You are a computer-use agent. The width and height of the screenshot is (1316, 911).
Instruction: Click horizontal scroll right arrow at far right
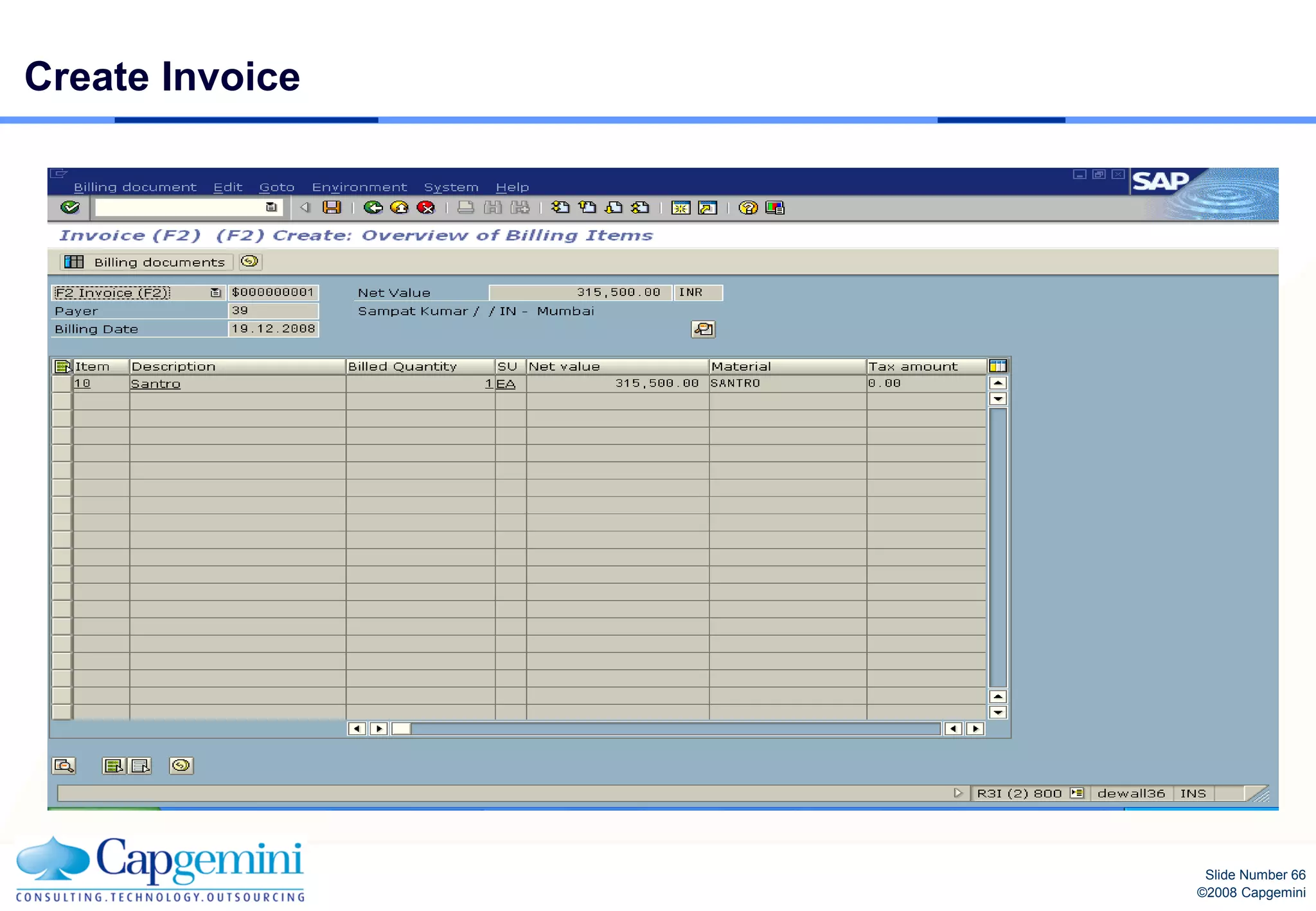point(975,729)
